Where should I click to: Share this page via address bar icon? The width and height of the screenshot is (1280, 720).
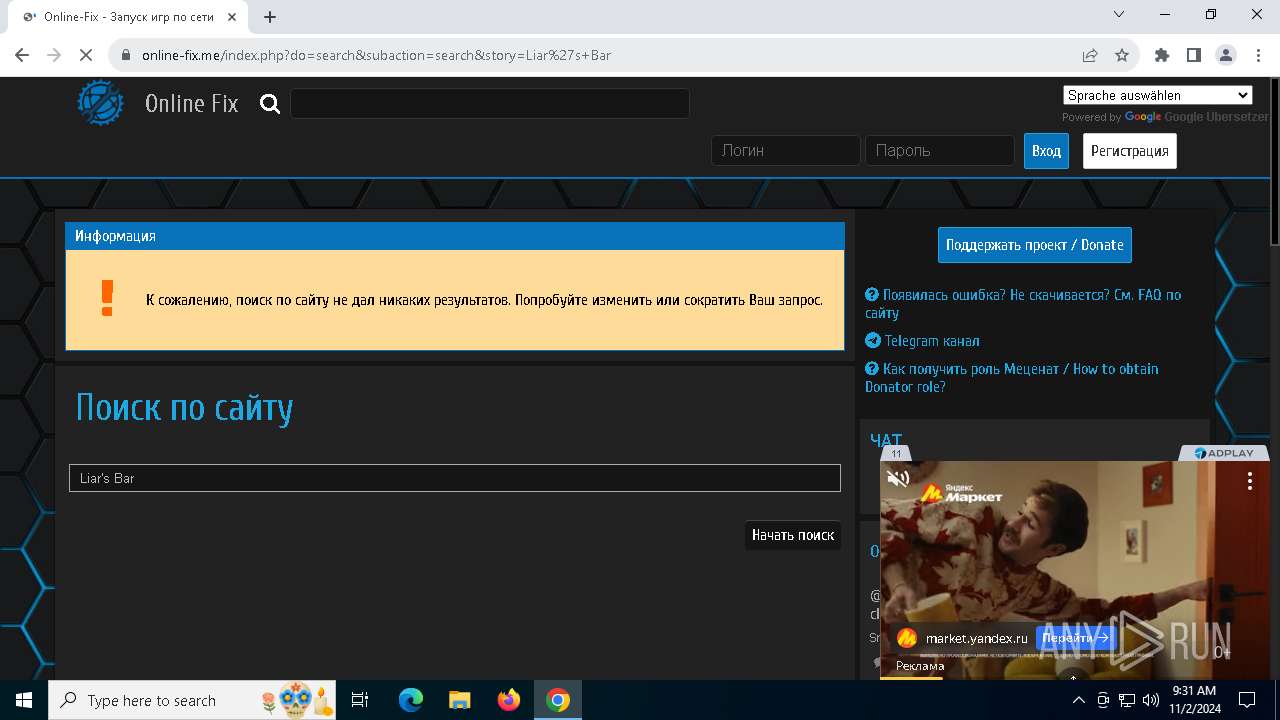click(1090, 55)
